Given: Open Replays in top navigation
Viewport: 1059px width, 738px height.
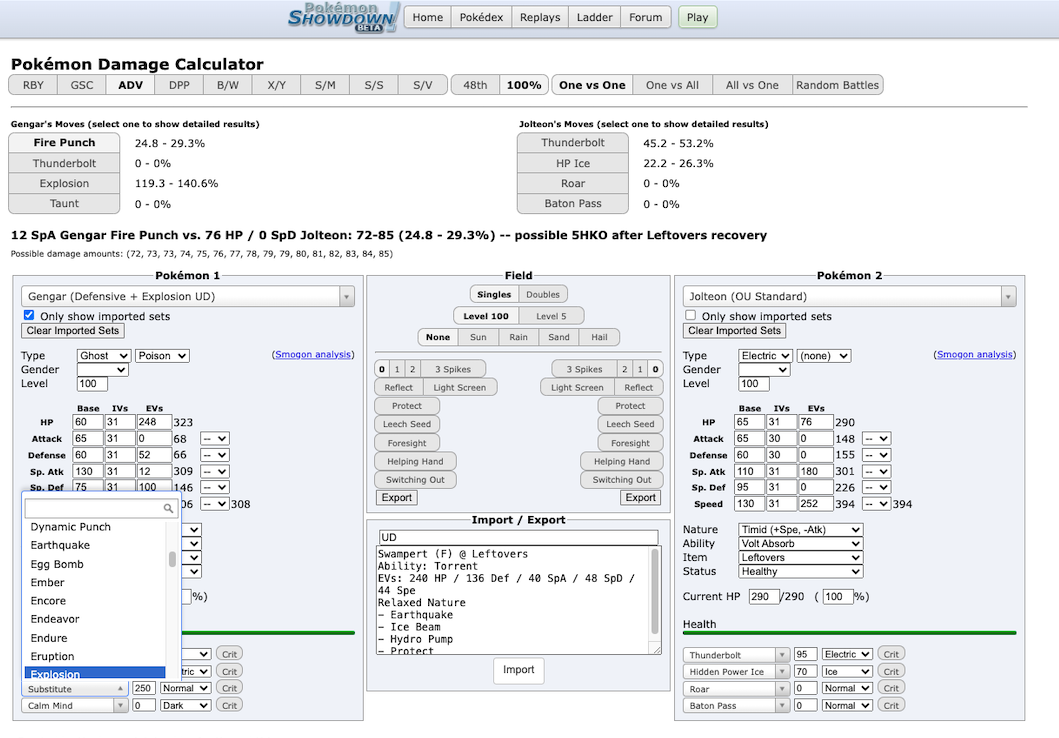Looking at the screenshot, I should 540,18.
